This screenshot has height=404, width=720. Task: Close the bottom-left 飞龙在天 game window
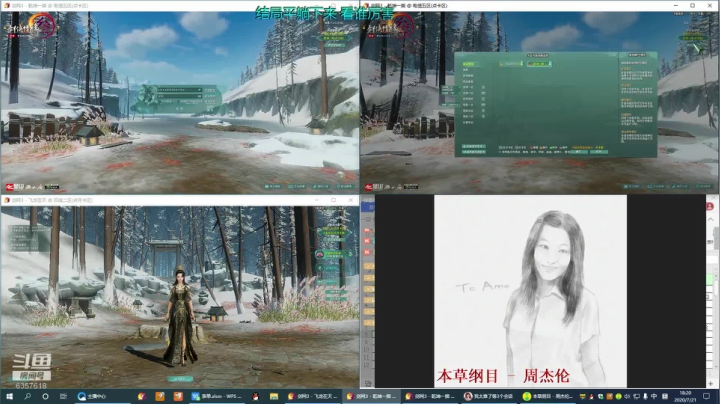(x=351, y=200)
